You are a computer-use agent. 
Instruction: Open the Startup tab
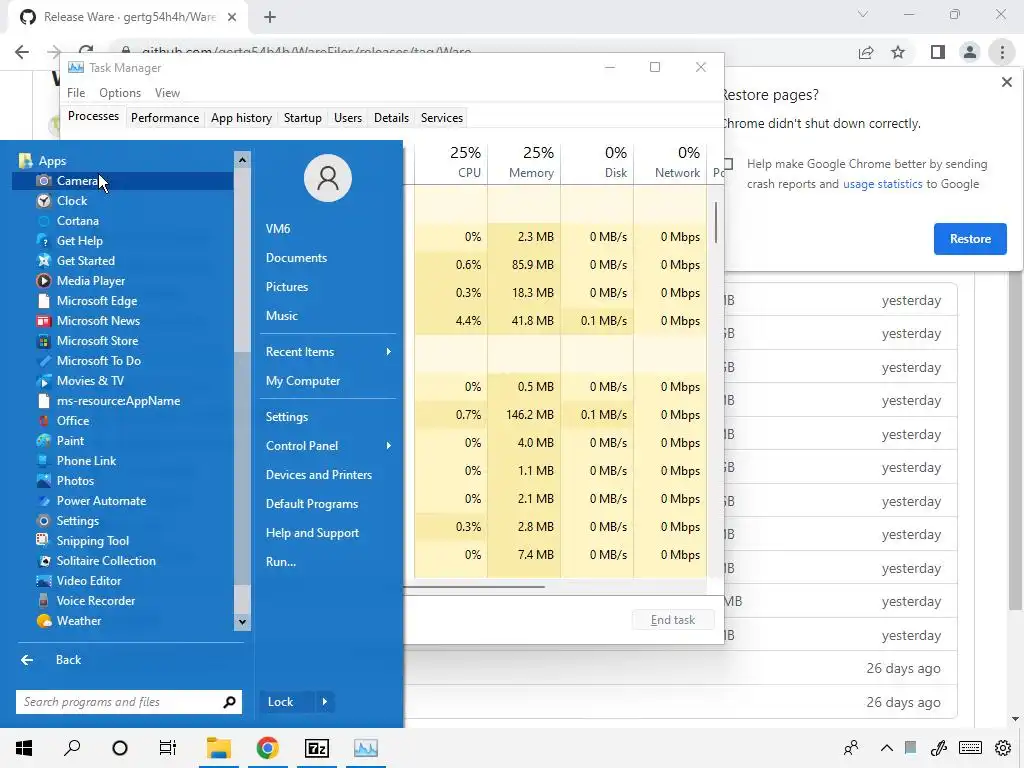pos(302,118)
